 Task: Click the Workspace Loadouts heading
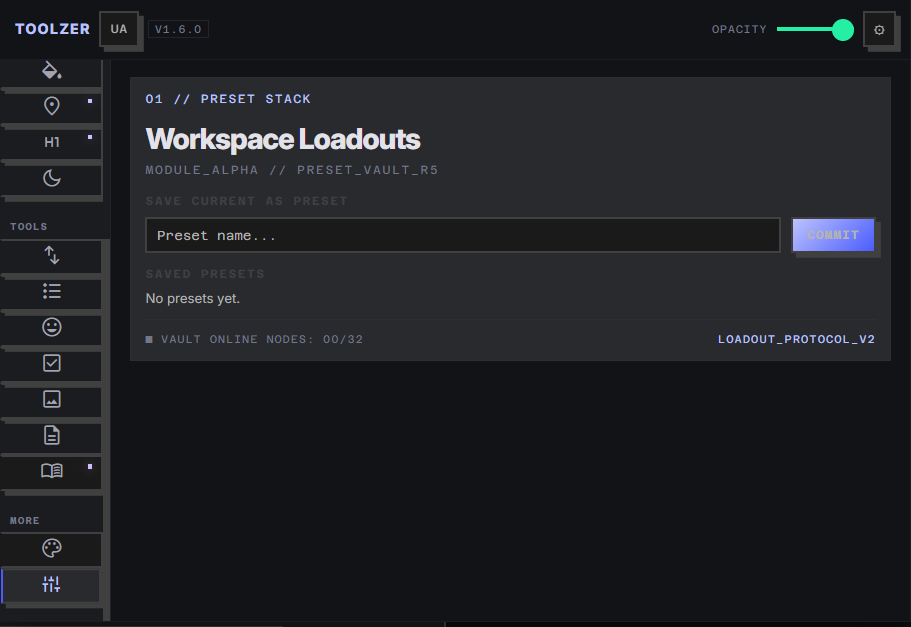coord(283,139)
